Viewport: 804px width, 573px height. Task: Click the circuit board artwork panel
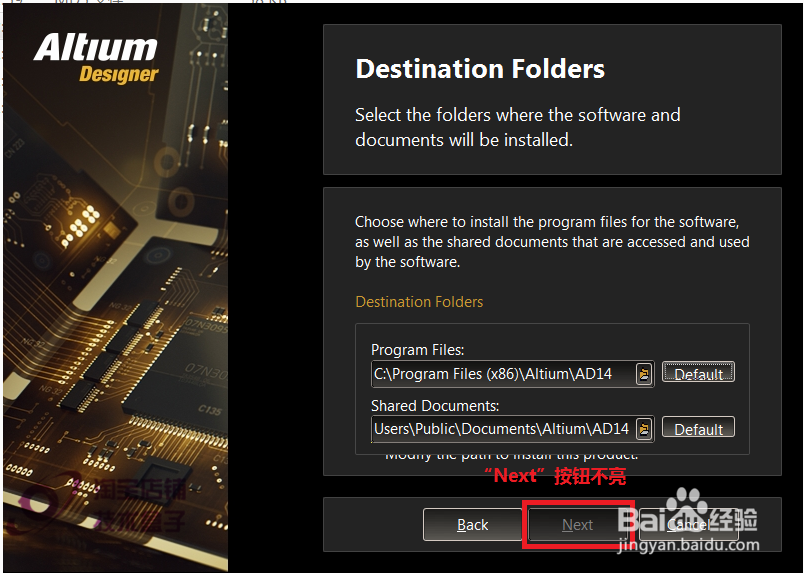[115, 287]
